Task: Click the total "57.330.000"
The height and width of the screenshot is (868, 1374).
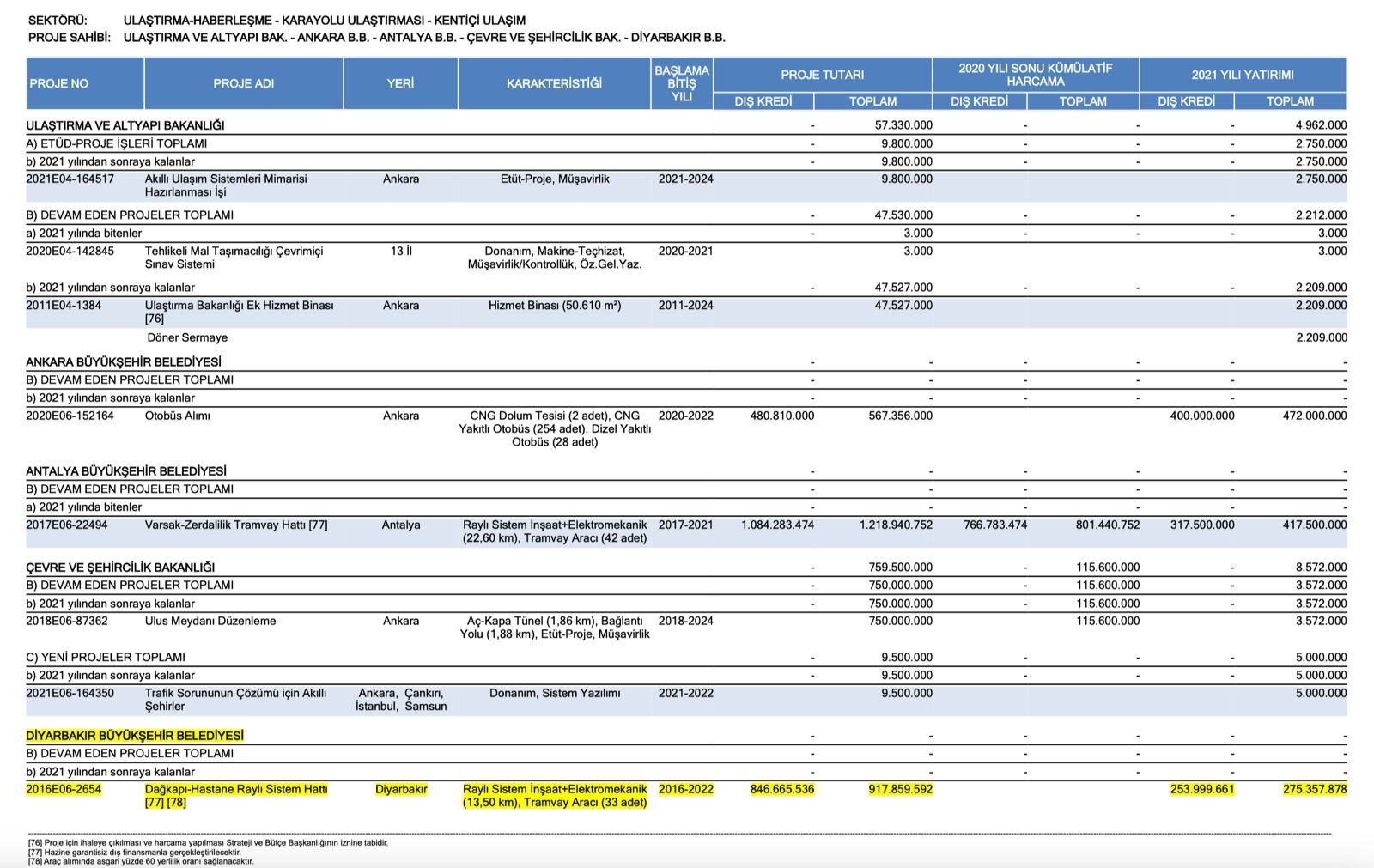Action: [903, 125]
